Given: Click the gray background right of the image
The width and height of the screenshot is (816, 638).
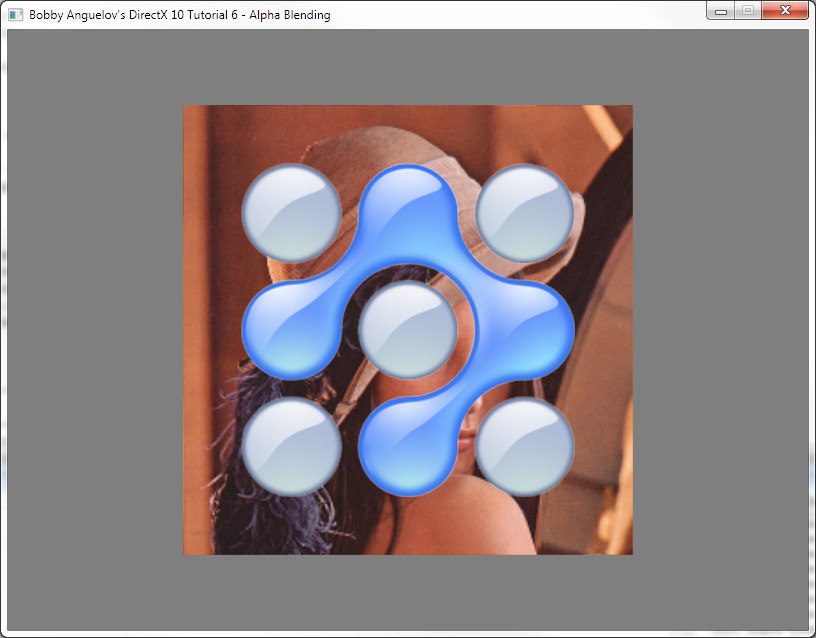Looking at the screenshot, I should coord(720,330).
